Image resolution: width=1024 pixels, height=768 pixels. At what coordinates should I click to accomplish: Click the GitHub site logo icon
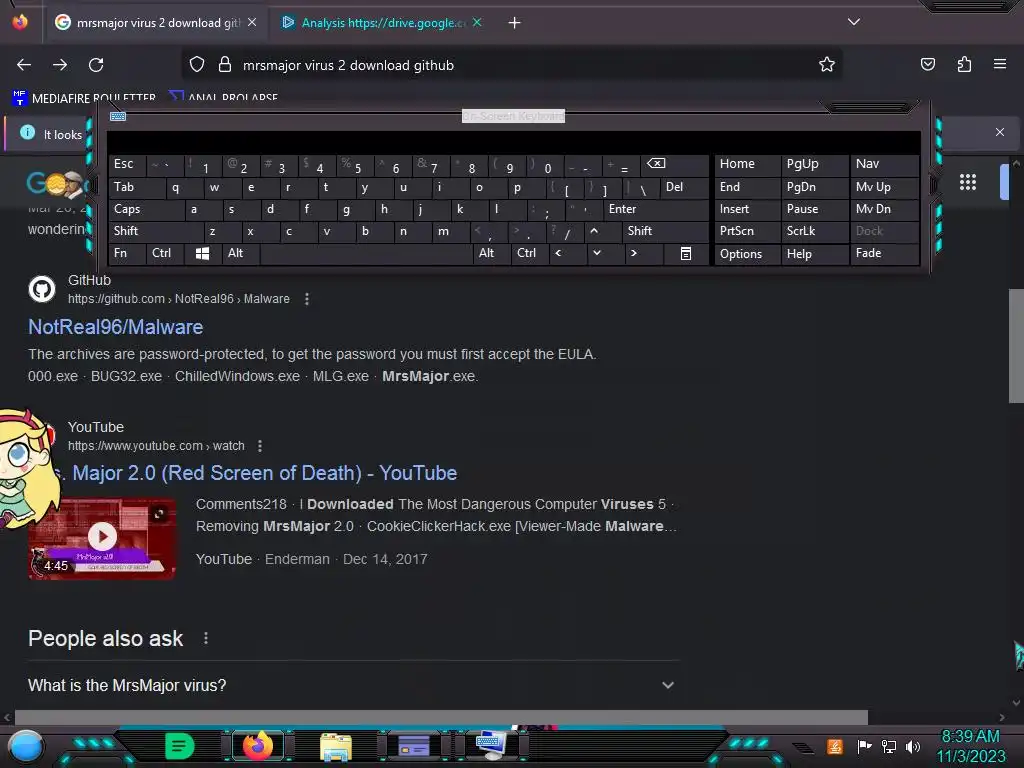coord(42,289)
